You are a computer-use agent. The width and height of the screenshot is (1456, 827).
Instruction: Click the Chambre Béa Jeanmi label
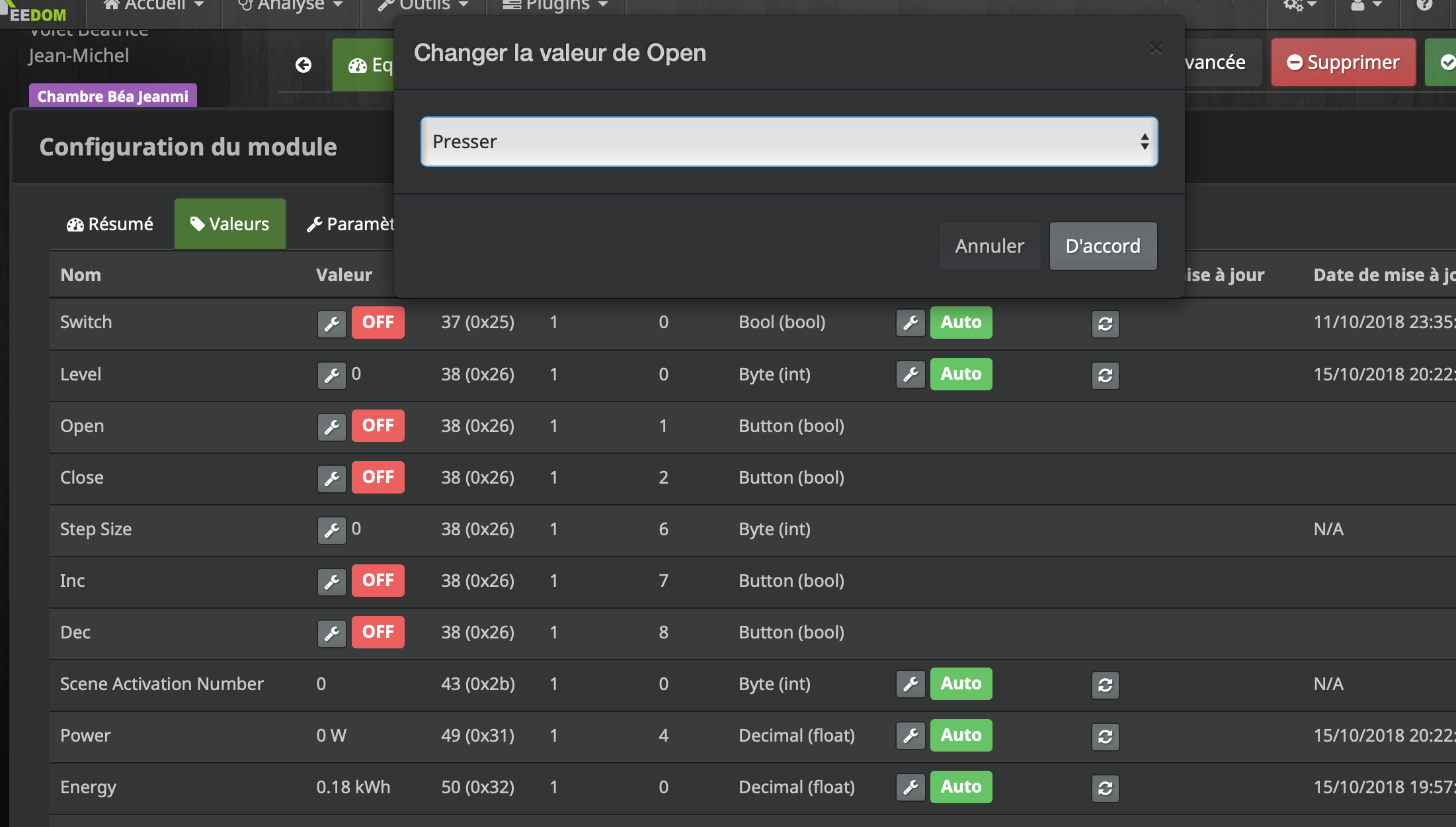pyautogui.click(x=112, y=97)
